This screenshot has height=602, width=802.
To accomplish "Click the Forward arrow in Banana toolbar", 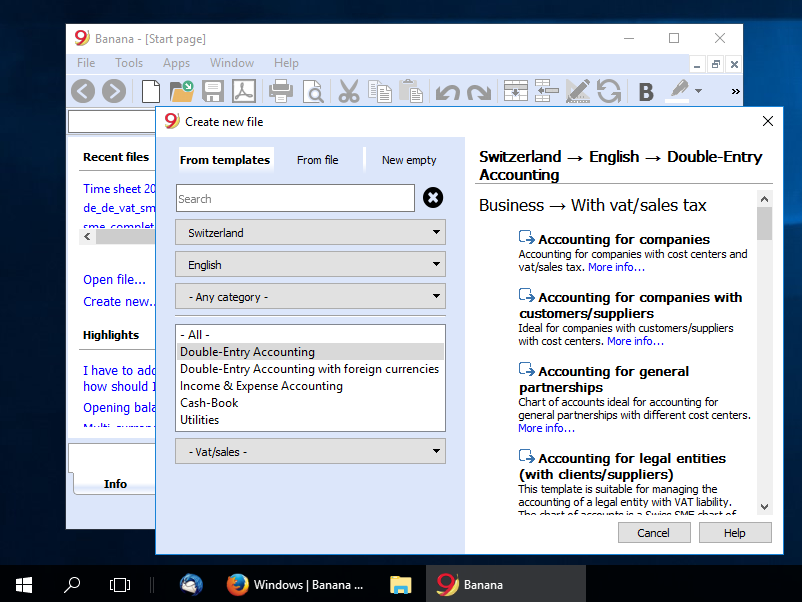I will (114, 92).
